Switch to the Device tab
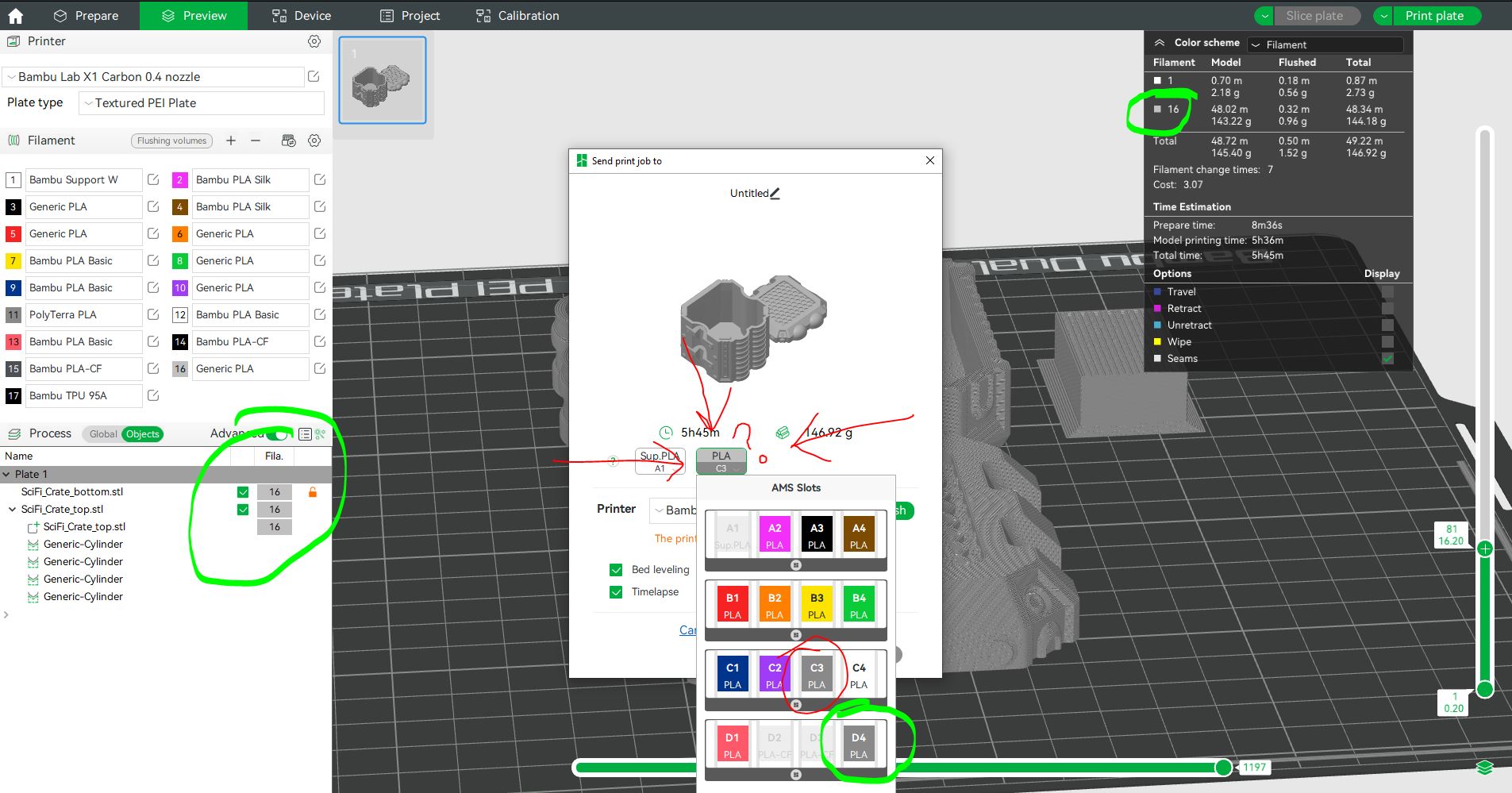This screenshot has width=1512, height=793. click(300, 15)
